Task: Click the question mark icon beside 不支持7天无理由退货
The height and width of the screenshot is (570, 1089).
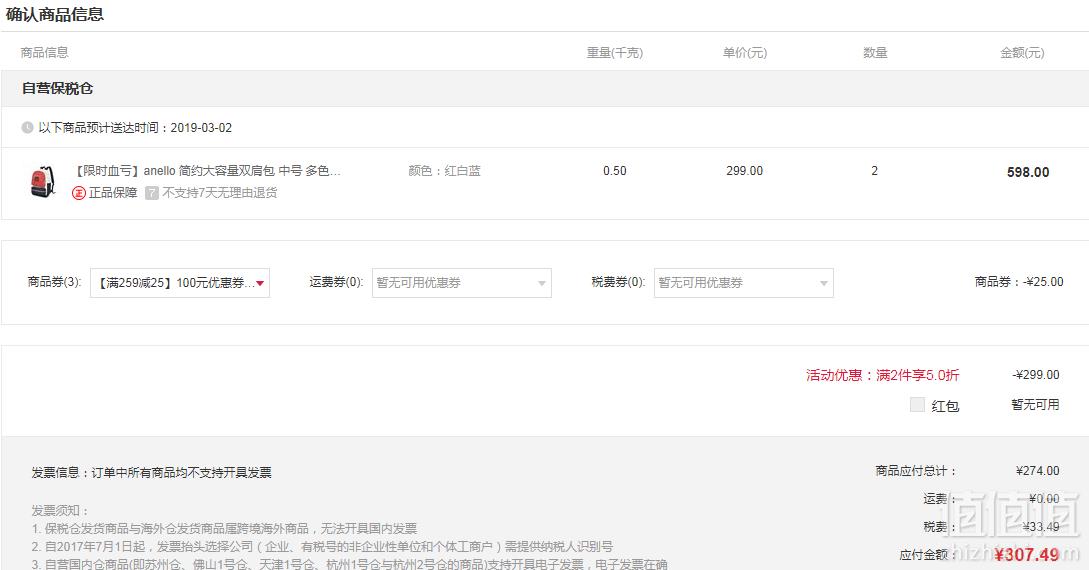Action: pos(151,193)
